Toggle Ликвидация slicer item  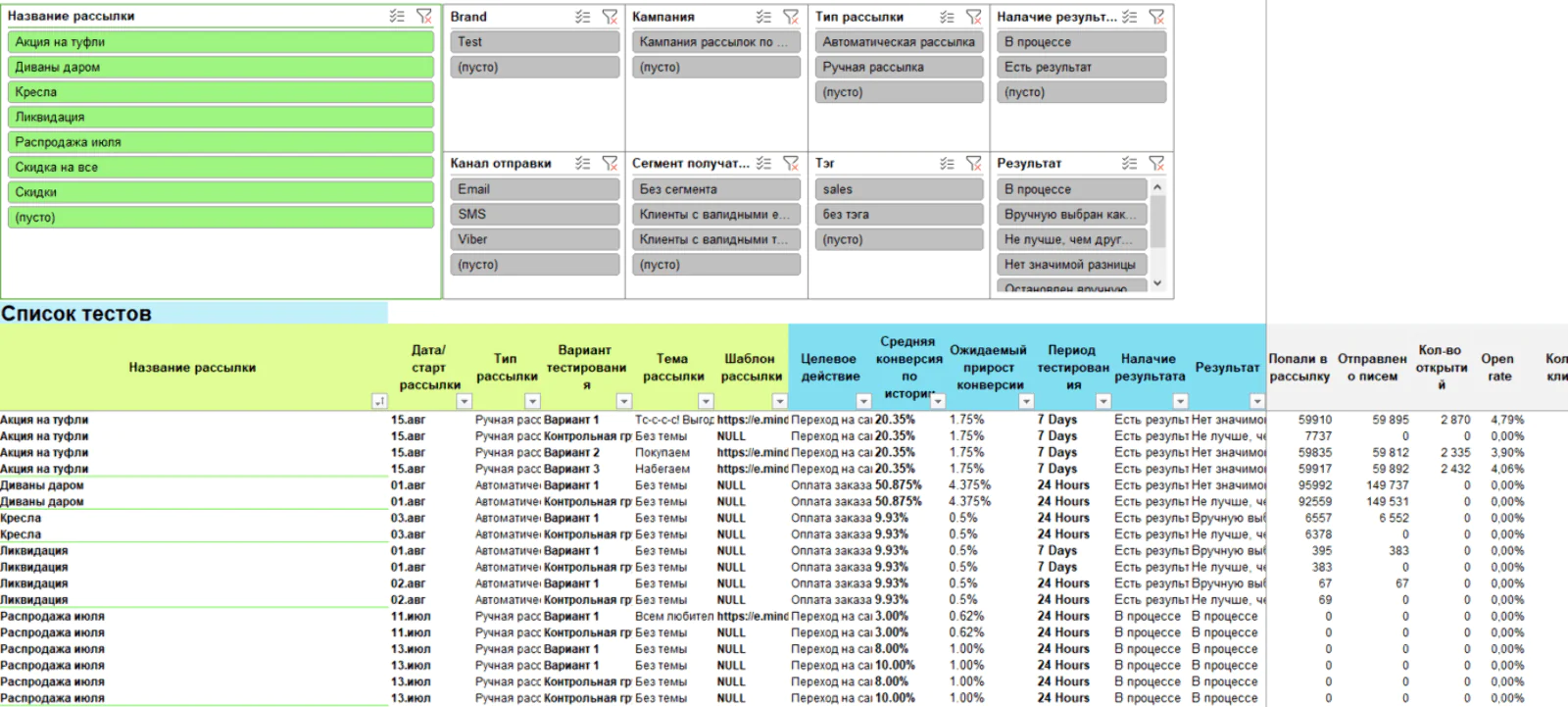220,117
